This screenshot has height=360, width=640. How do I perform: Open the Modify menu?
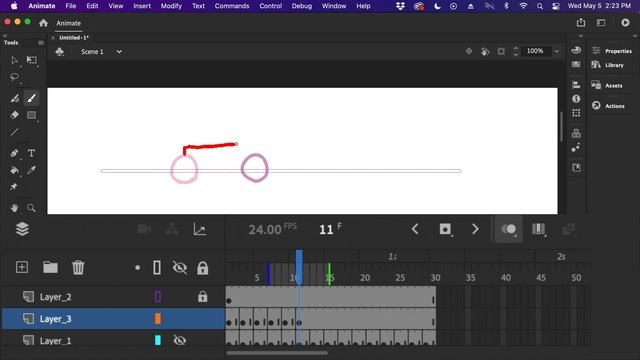pyautogui.click(x=171, y=6)
